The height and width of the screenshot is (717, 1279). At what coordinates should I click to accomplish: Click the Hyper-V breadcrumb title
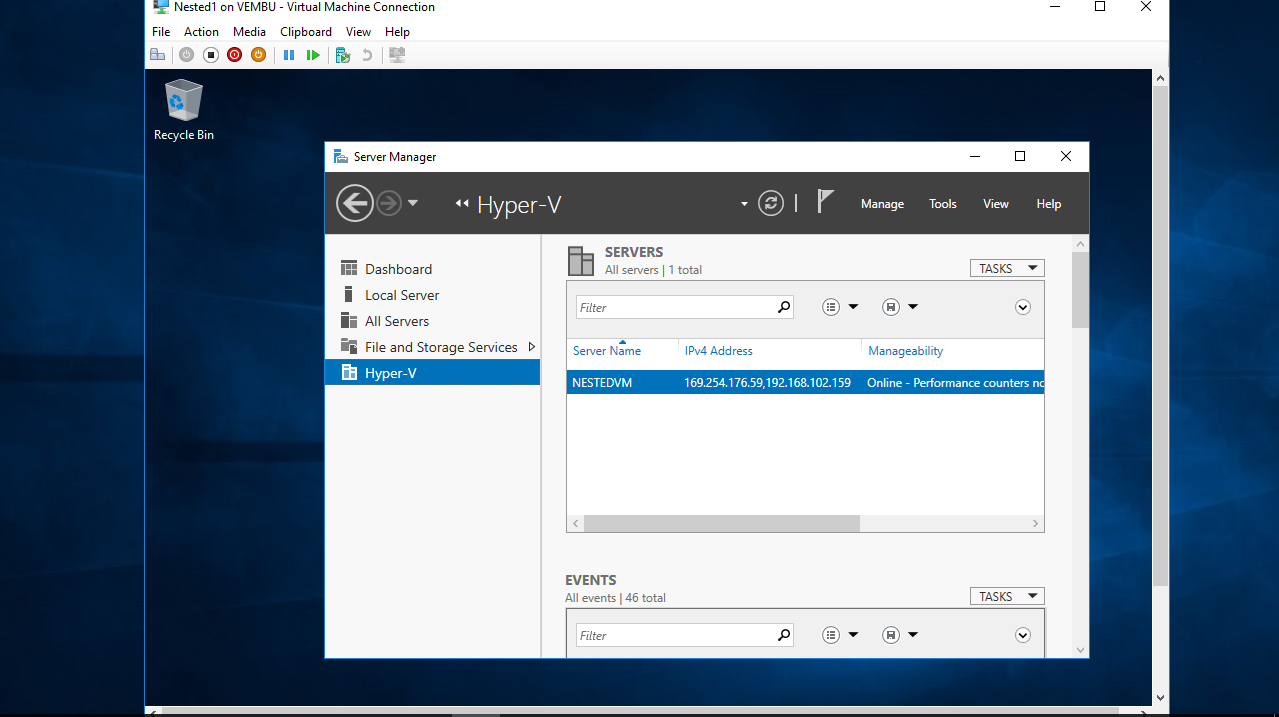pyautogui.click(x=519, y=205)
